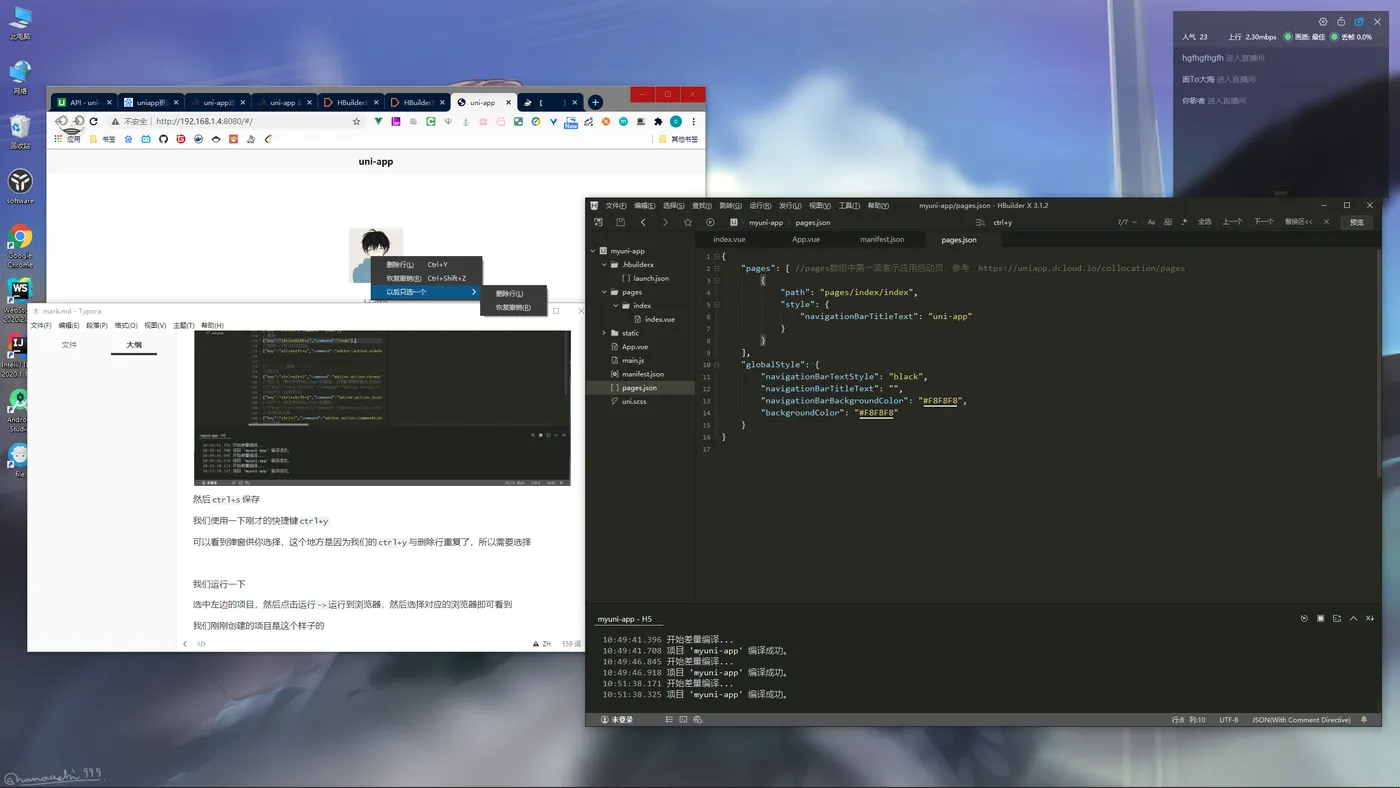Screen dimensions: 1400x788
Task: Click the #F8F8F8 navigationBarBackgroundColor value
Action: (x=941, y=400)
